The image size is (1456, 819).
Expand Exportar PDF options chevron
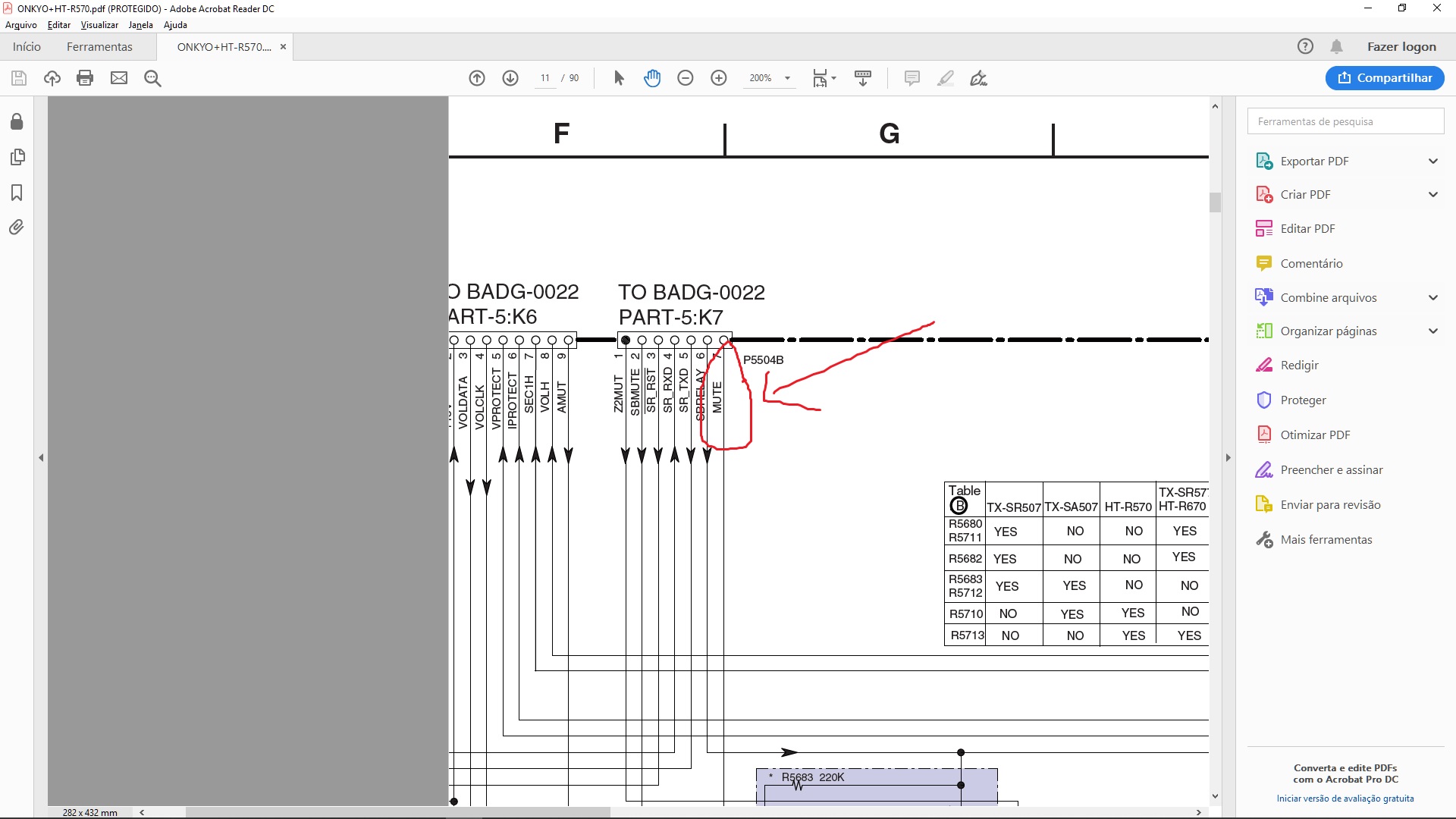(1432, 161)
